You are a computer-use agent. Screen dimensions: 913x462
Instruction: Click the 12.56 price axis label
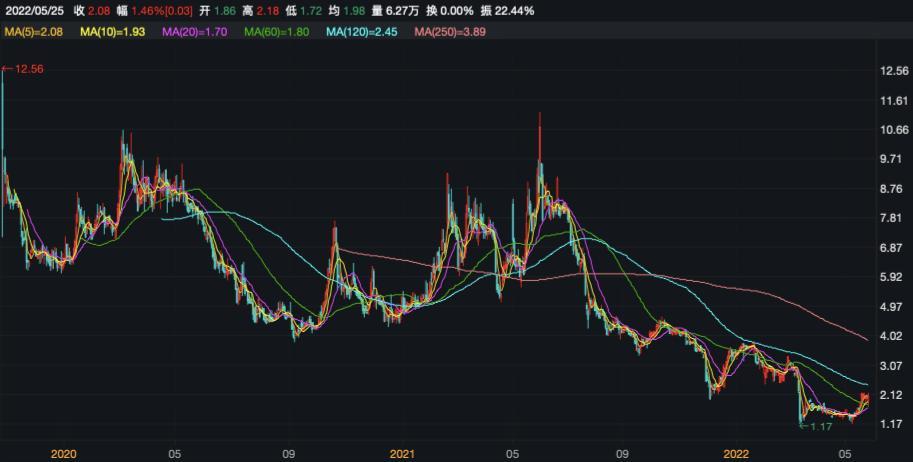pyautogui.click(x=894, y=70)
